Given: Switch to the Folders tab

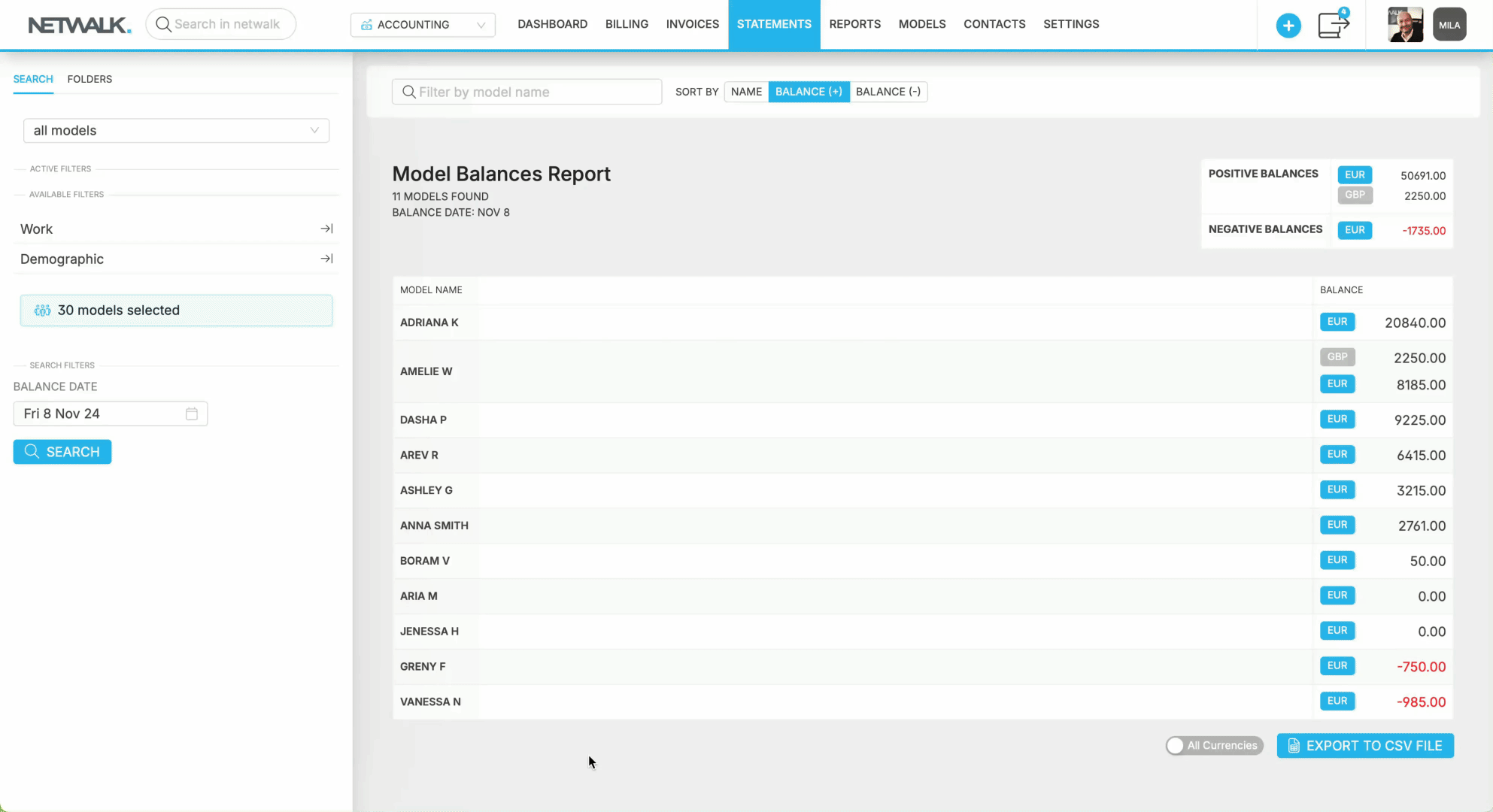Looking at the screenshot, I should coord(90,79).
